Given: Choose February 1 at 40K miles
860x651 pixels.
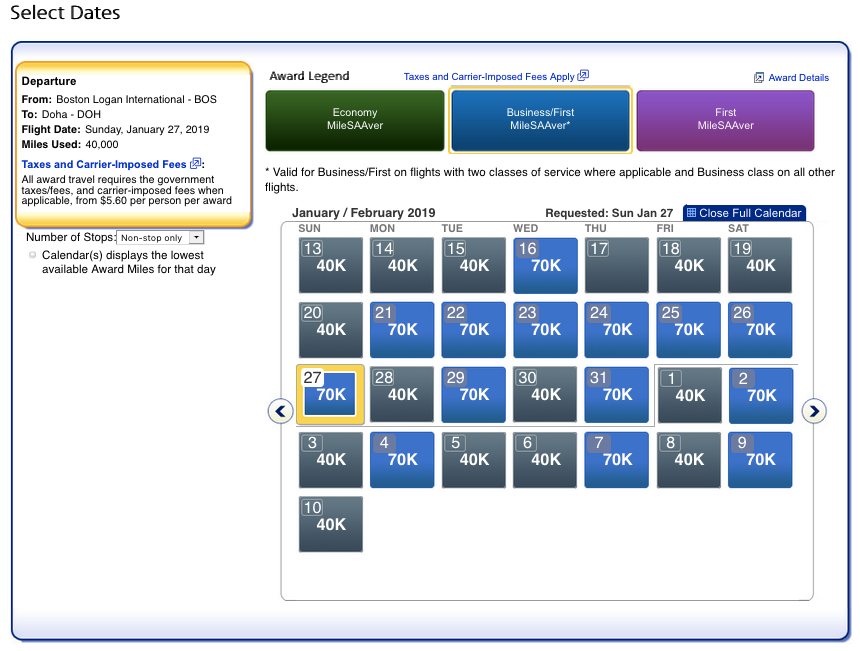Looking at the screenshot, I should pyautogui.click(x=688, y=395).
